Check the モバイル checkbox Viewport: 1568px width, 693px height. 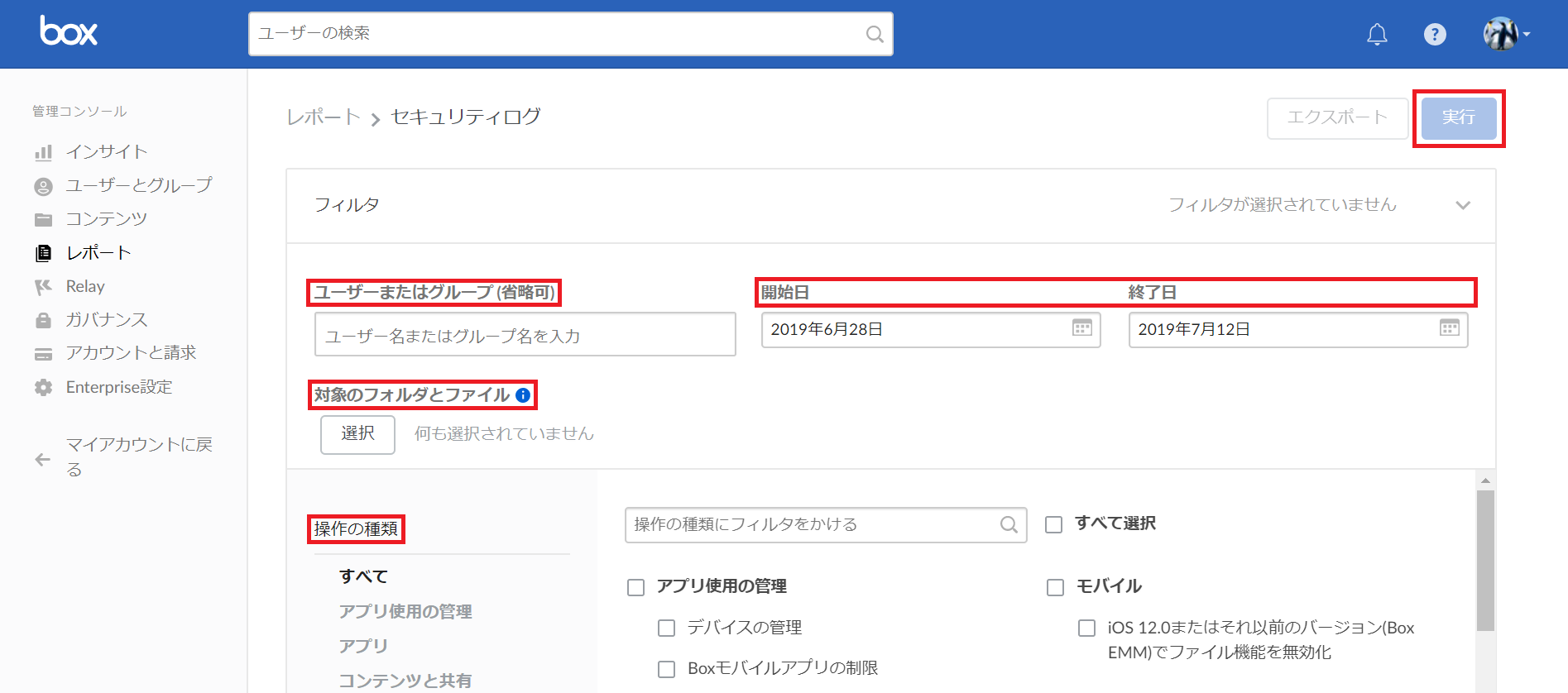pyautogui.click(x=1055, y=587)
